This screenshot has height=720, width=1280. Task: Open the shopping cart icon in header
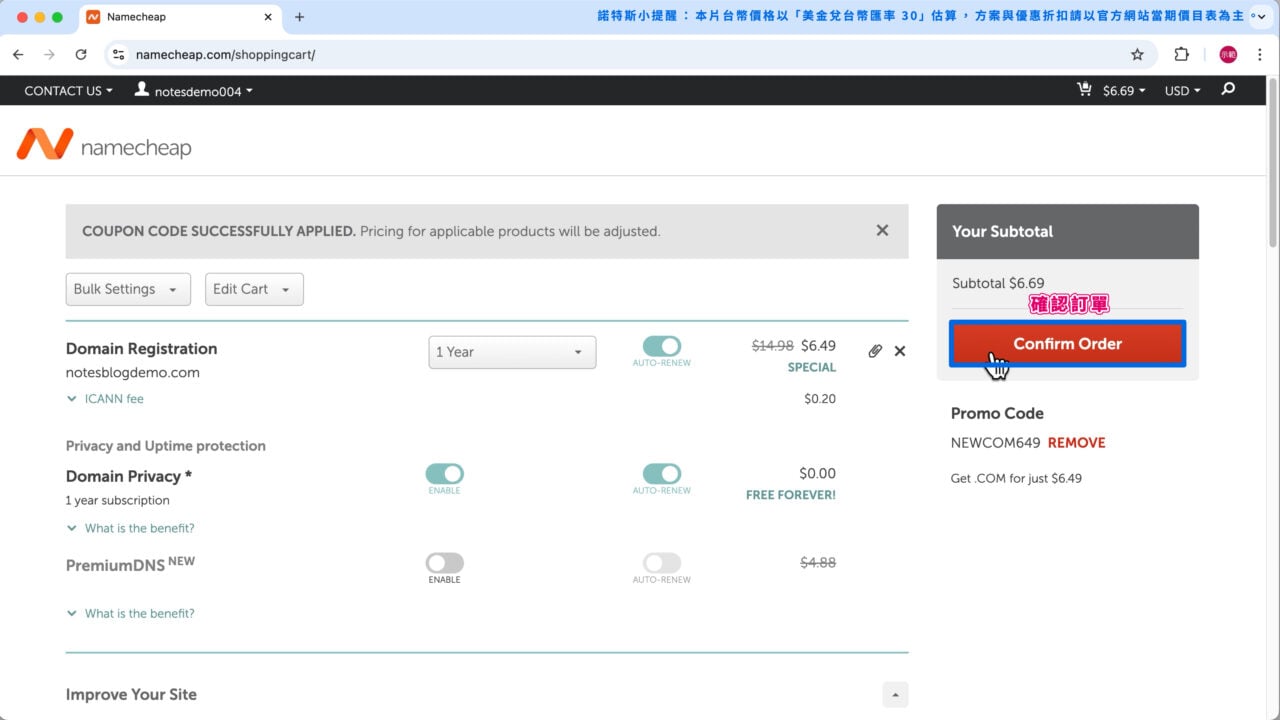click(1084, 90)
